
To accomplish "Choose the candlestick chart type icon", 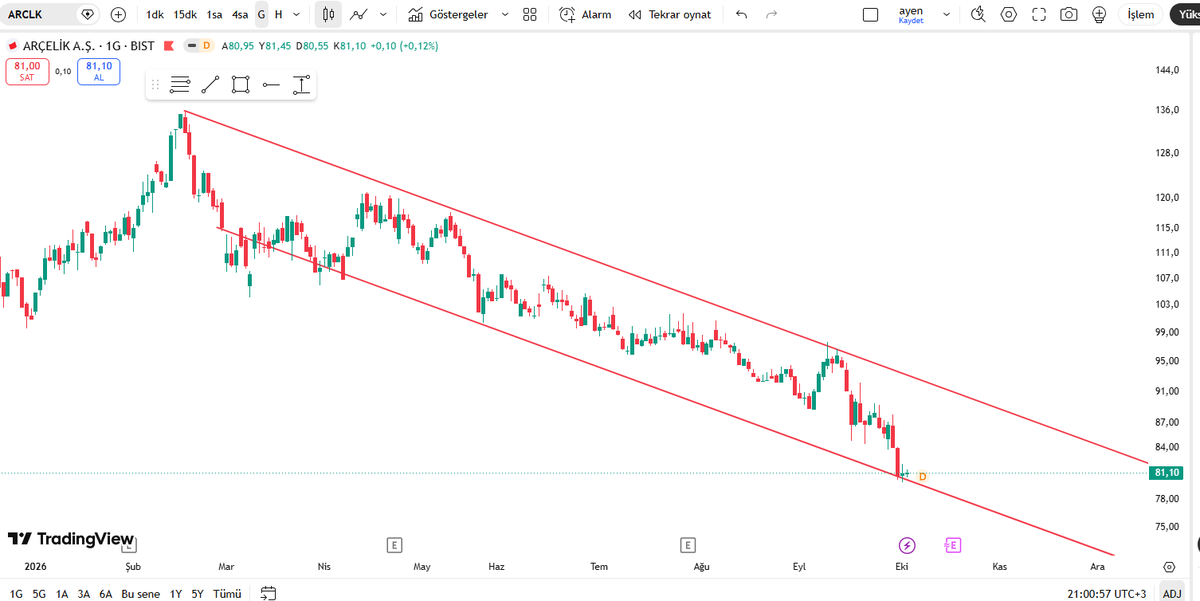I will tap(327, 15).
